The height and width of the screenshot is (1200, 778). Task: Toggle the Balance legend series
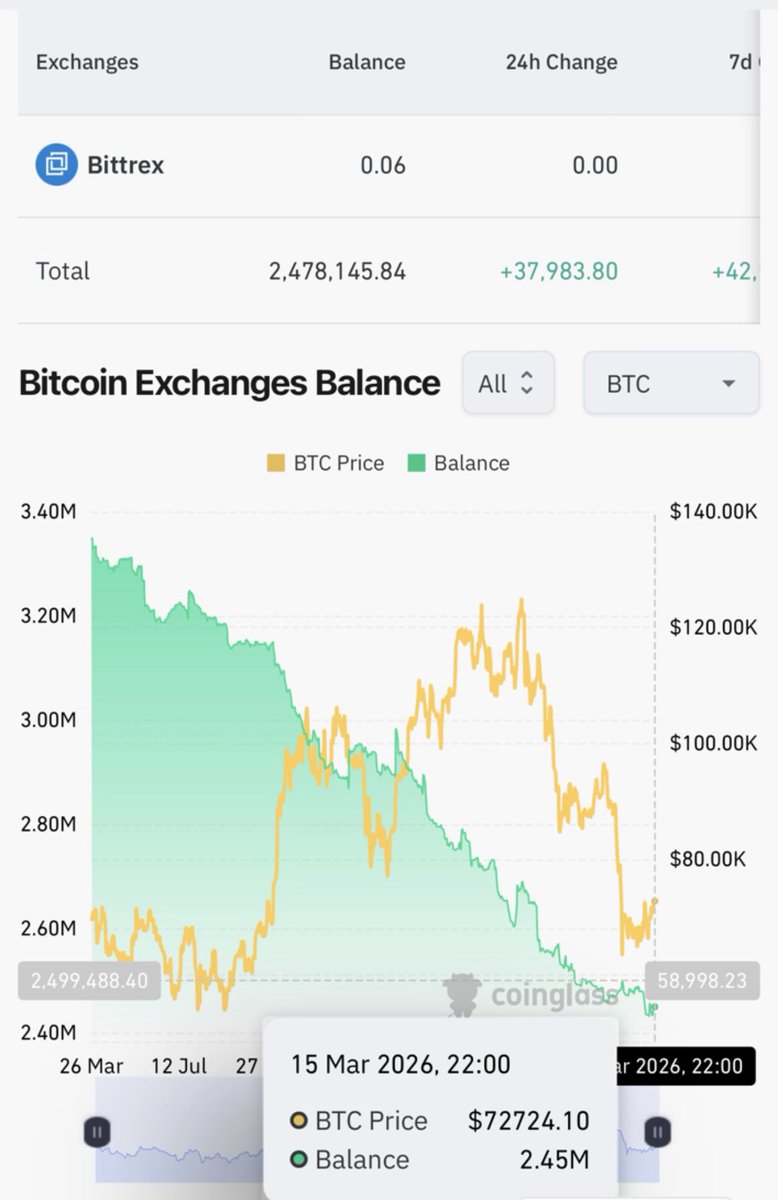click(x=459, y=463)
